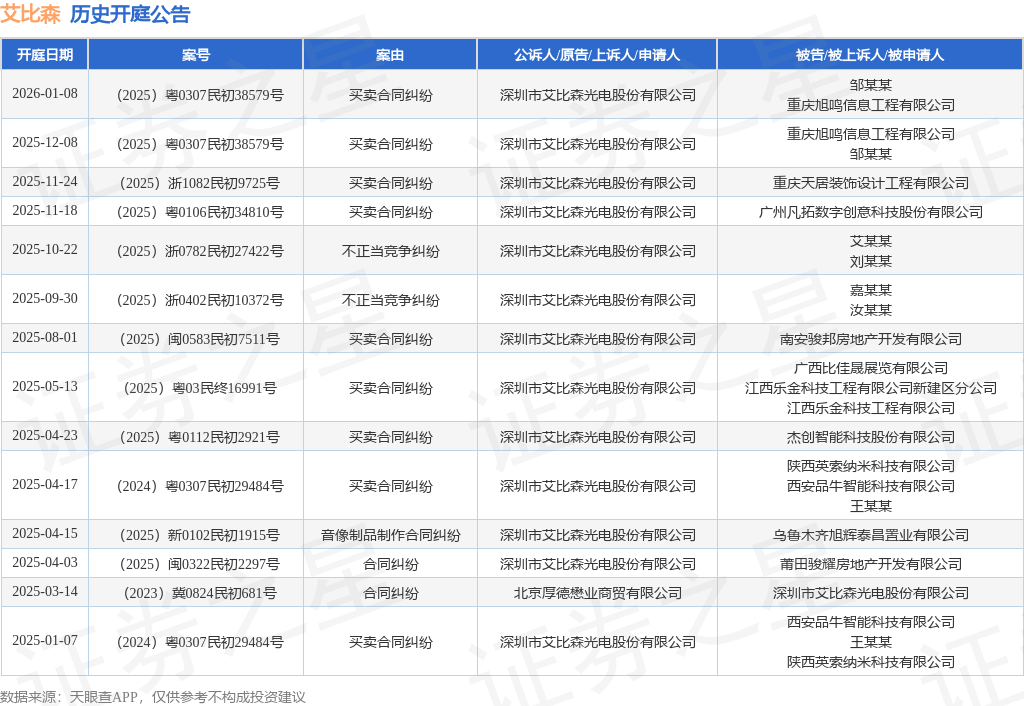Click defendant 广州凡拓数字创意科技股份有限公司
Screen dimensions: 1024x706
tap(871, 212)
